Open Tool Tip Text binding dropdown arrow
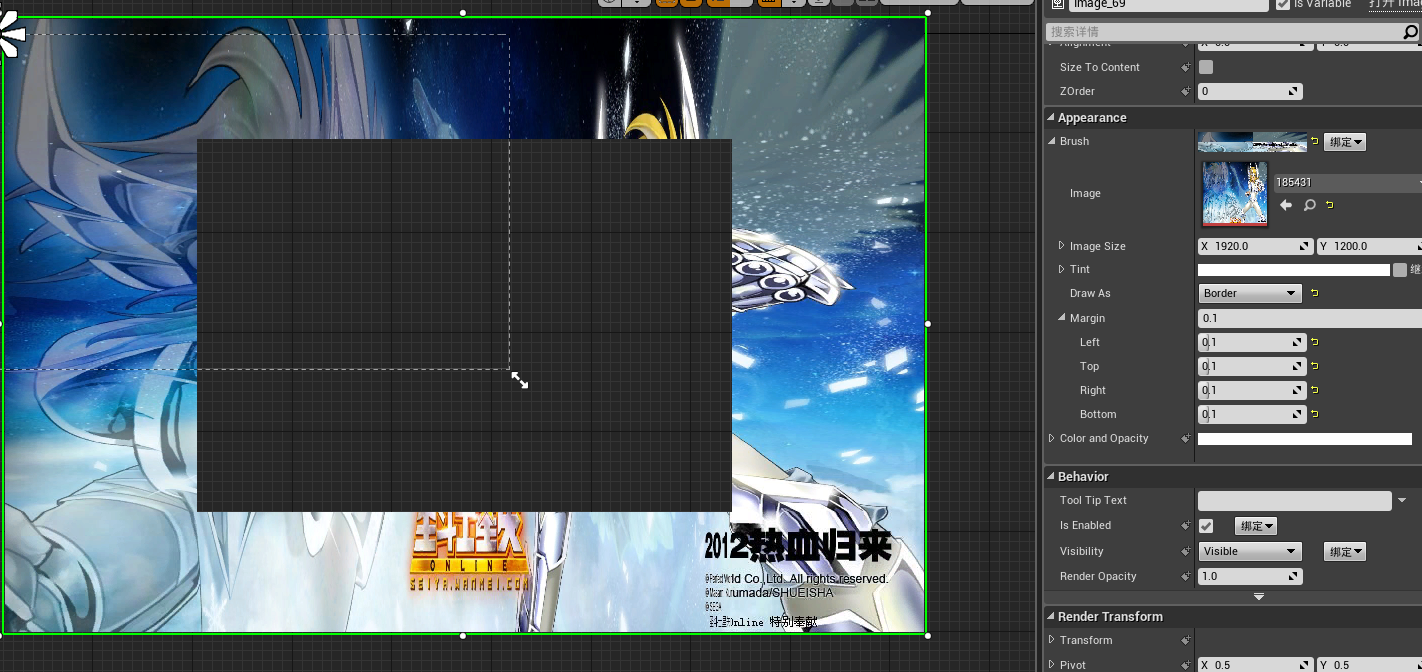The height and width of the screenshot is (672, 1422). point(1402,500)
